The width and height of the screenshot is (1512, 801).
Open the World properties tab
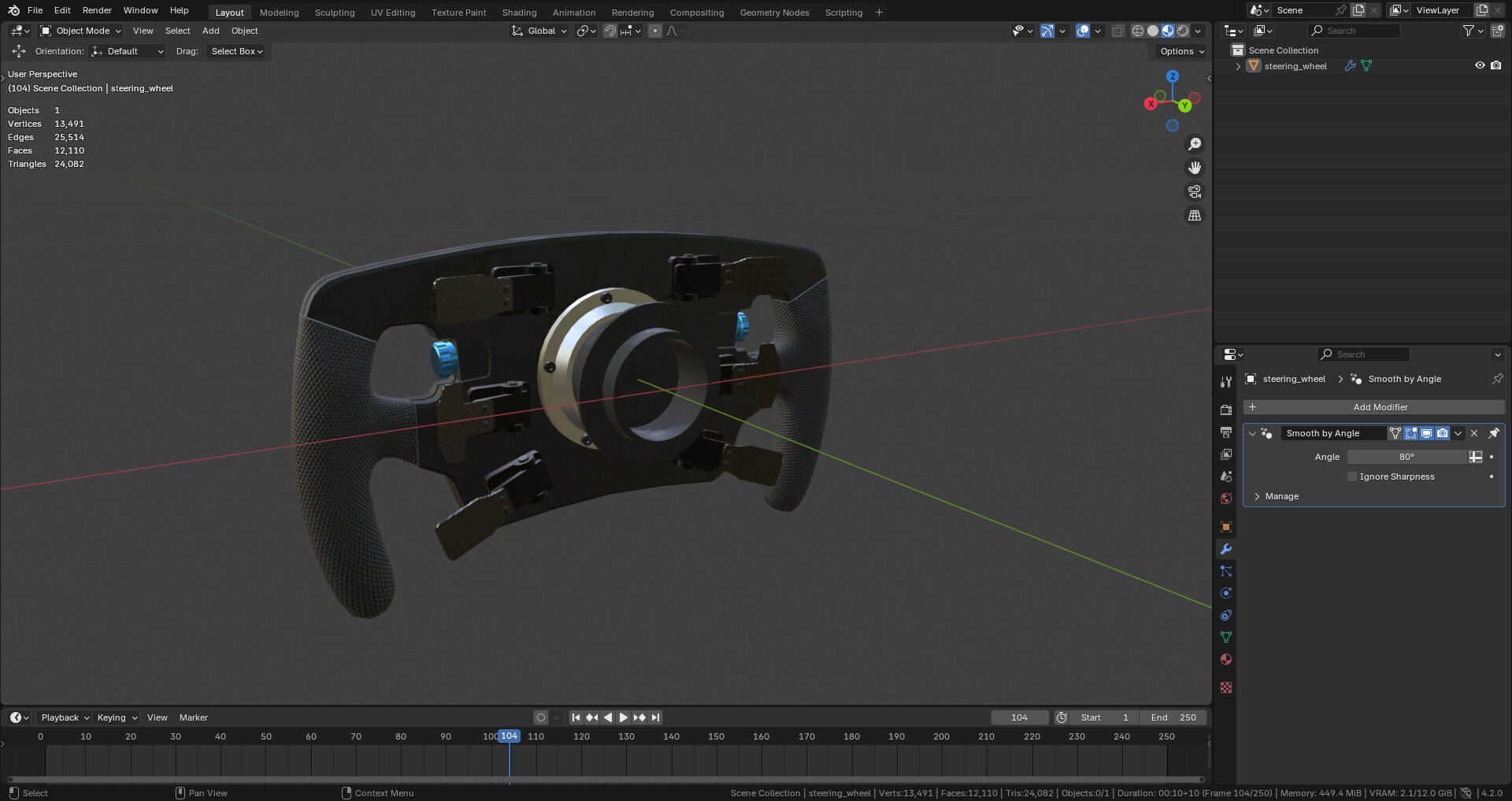tap(1225, 499)
